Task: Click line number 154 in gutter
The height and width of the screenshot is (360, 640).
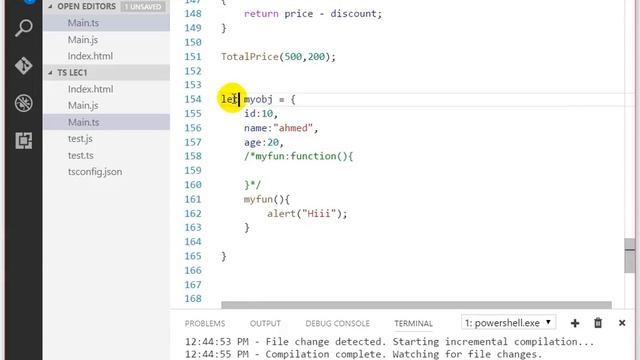Action: point(193,99)
